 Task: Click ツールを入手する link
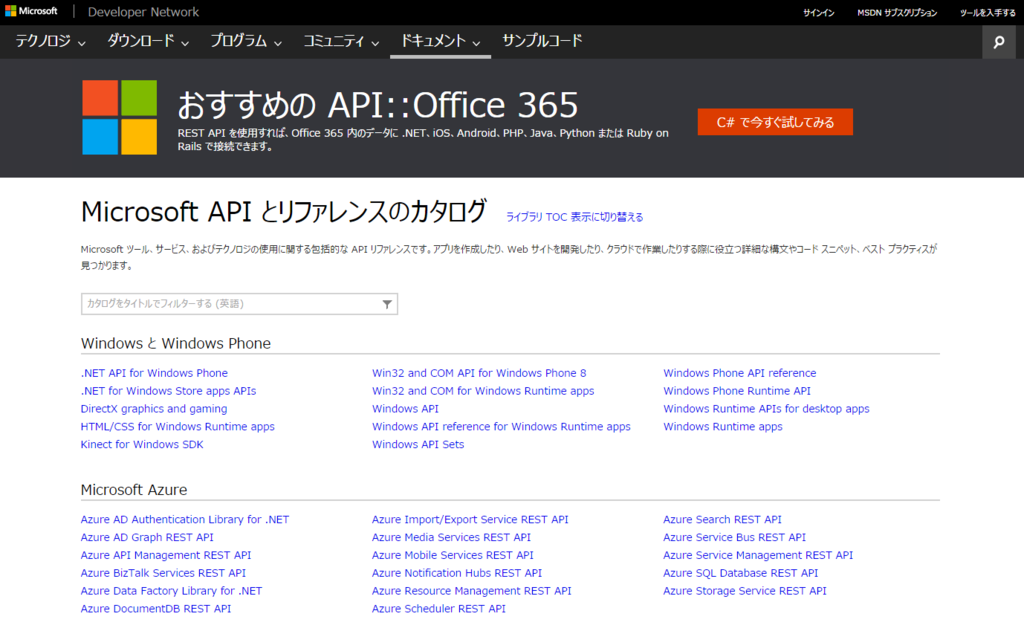[987, 12]
